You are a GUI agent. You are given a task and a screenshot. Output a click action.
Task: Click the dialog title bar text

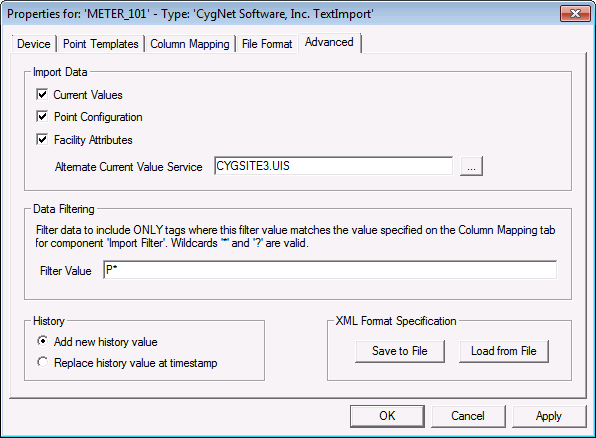coord(190,14)
